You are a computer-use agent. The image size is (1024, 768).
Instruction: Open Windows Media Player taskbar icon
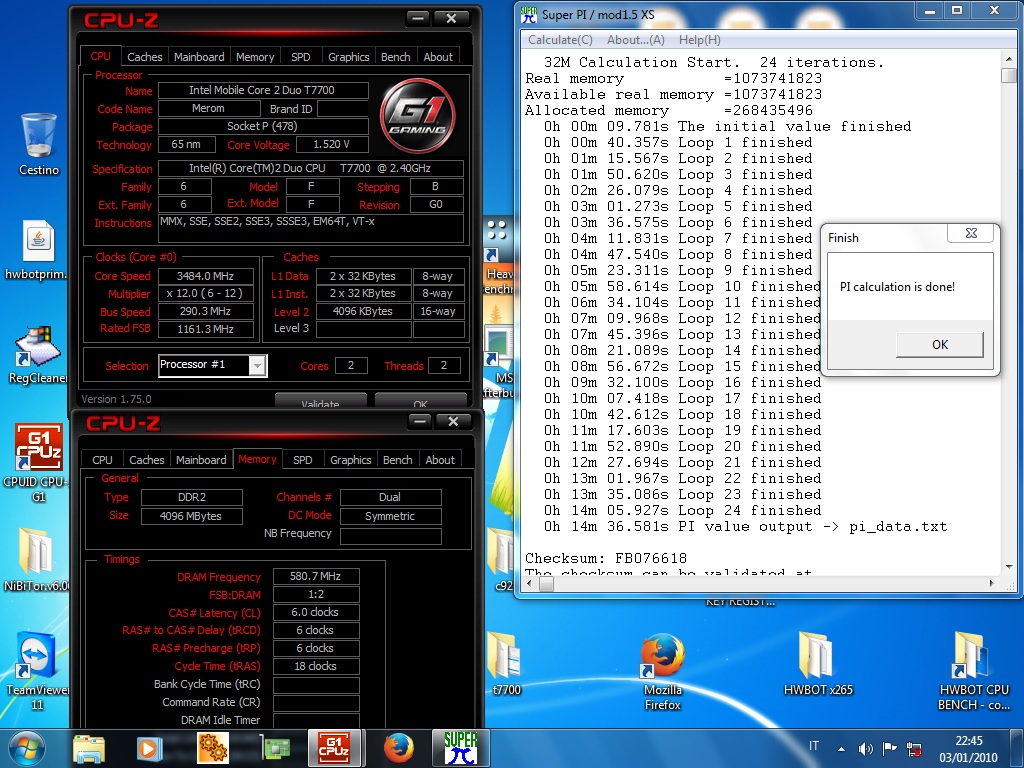[150, 748]
